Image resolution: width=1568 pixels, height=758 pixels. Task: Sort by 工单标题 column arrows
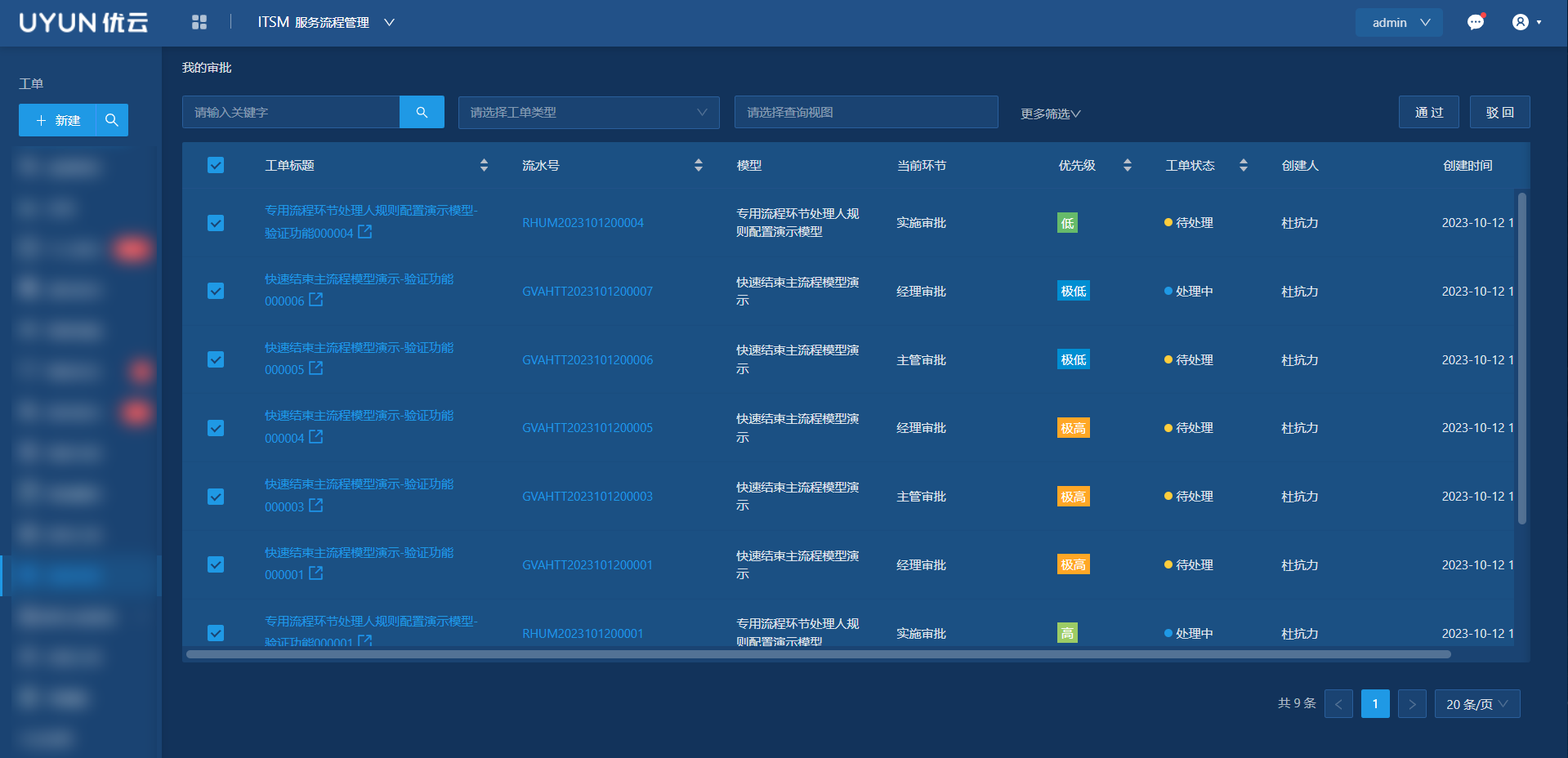click(x=484, y=165)
